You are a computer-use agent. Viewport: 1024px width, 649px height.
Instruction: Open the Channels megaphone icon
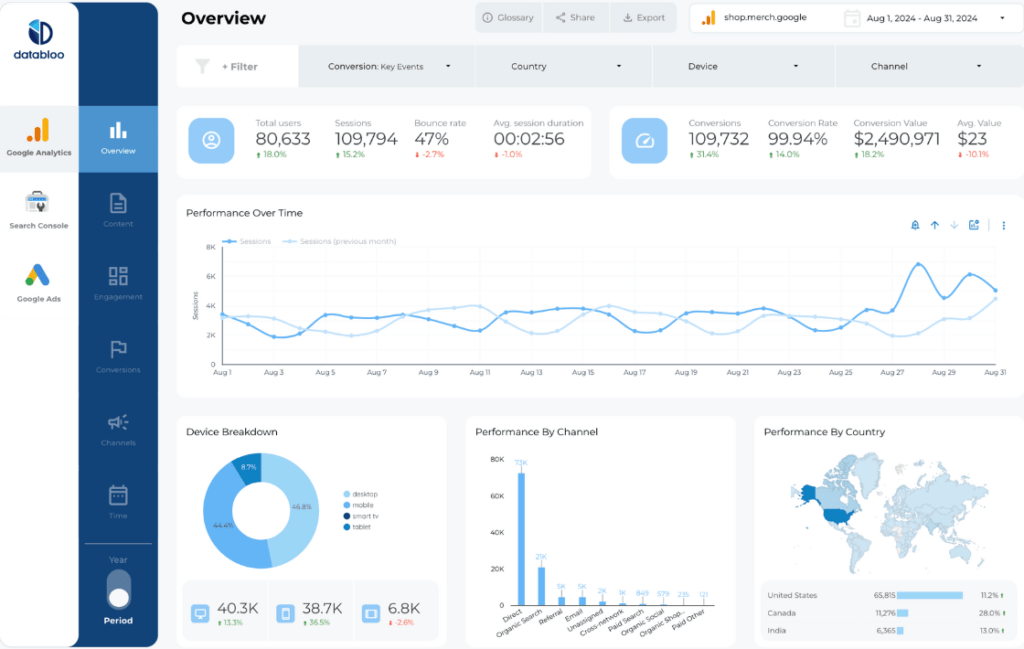click(118, 423)
